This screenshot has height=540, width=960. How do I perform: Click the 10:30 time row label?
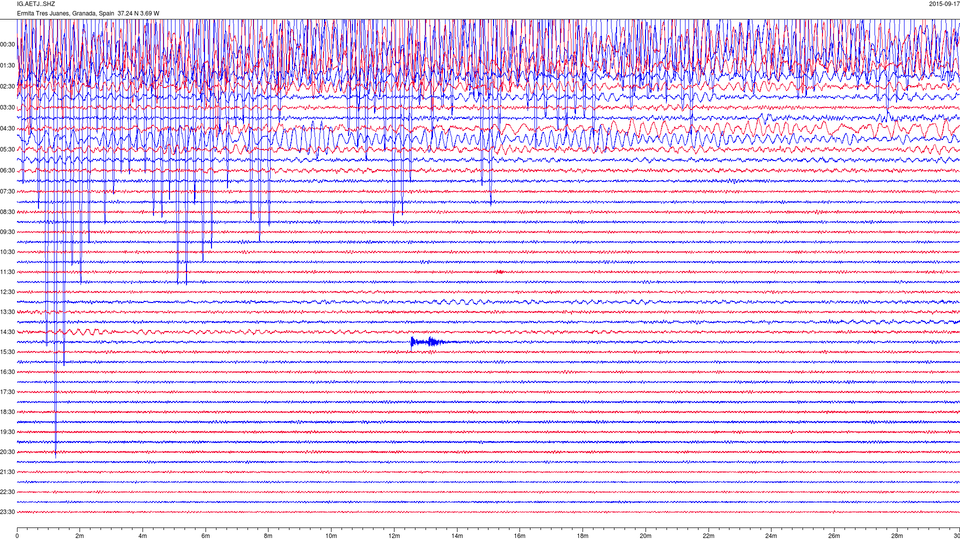click(x=7, y=252)
